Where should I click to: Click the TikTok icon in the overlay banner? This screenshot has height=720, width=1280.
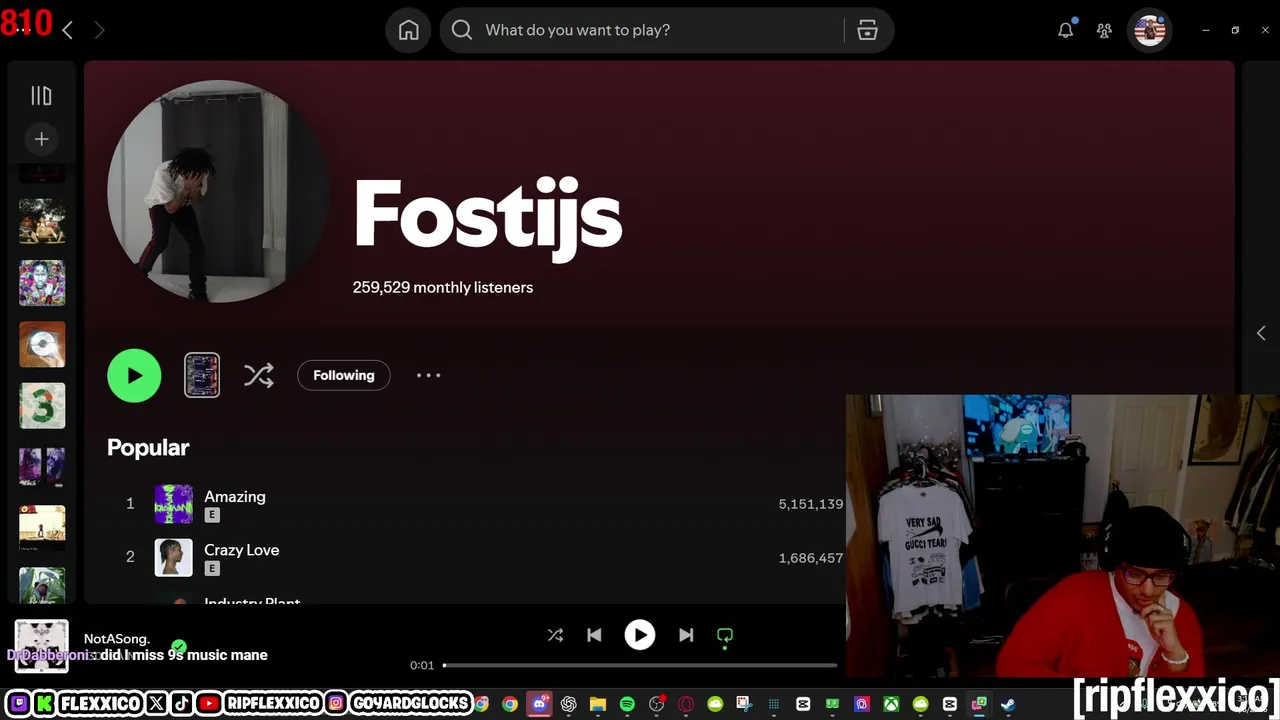click(x=182, y=704)
